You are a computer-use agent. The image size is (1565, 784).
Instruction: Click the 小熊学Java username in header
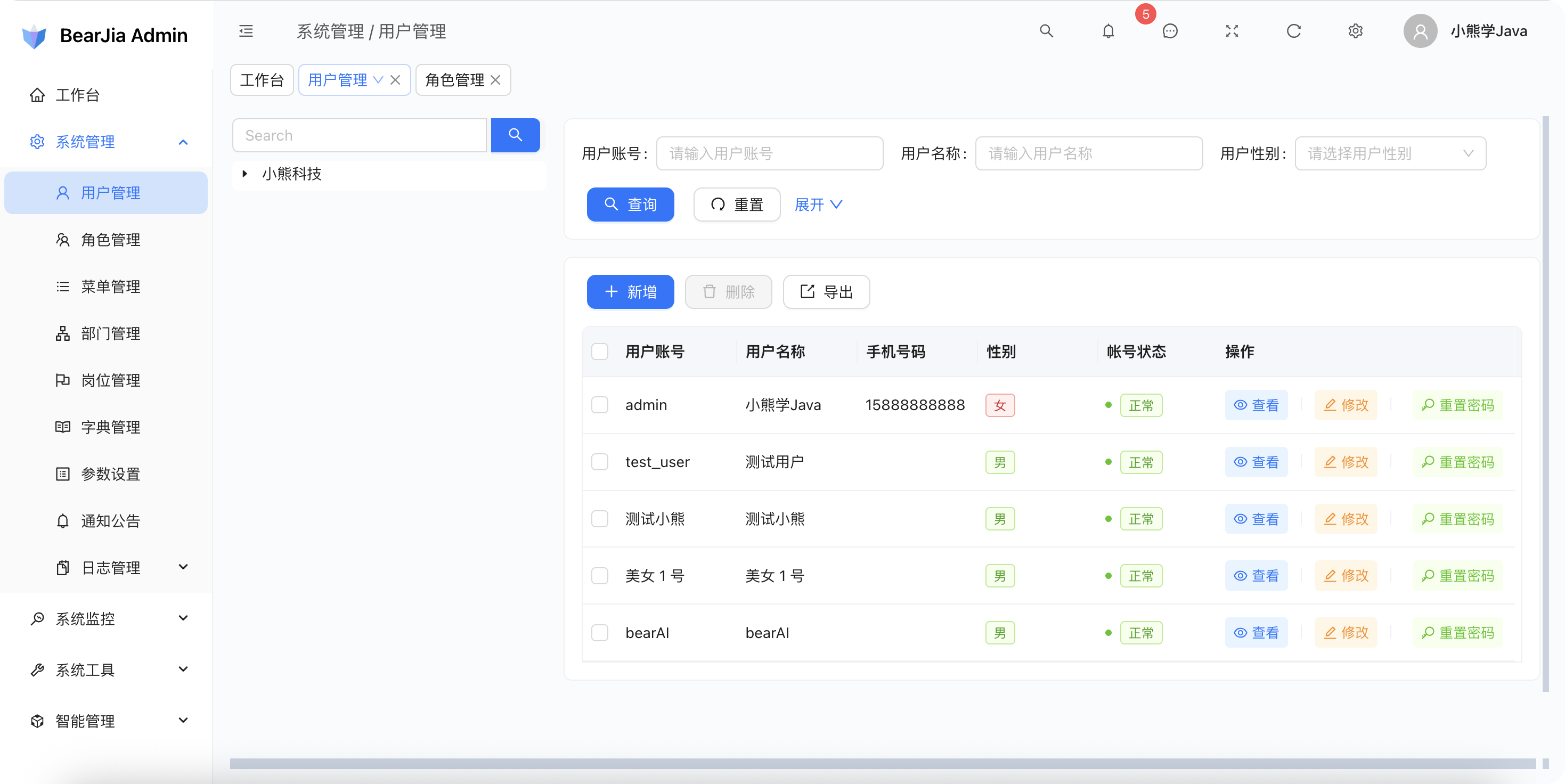1488,31
